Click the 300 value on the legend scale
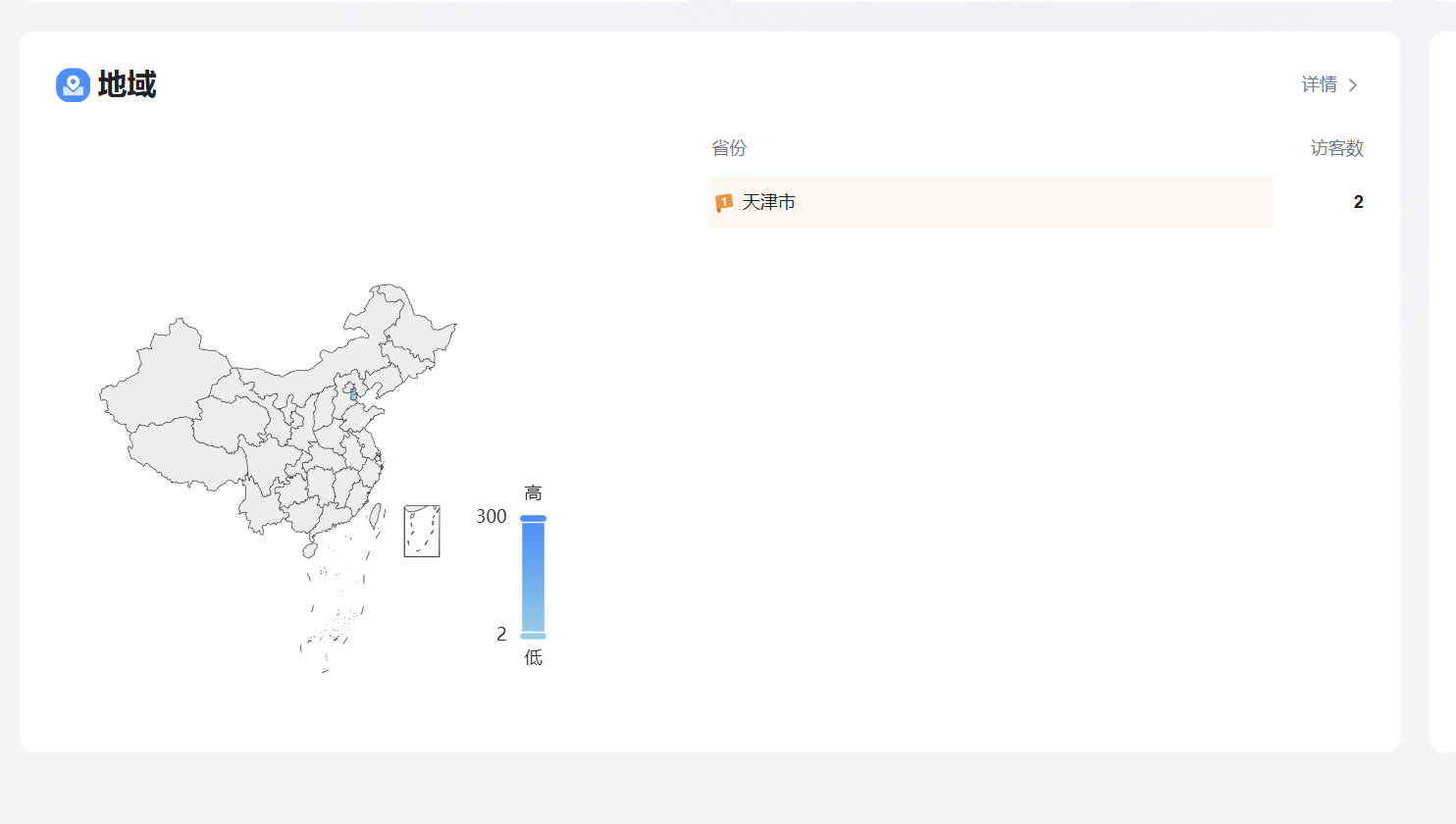Screen dimensions: 1456x824 point(491,516)
